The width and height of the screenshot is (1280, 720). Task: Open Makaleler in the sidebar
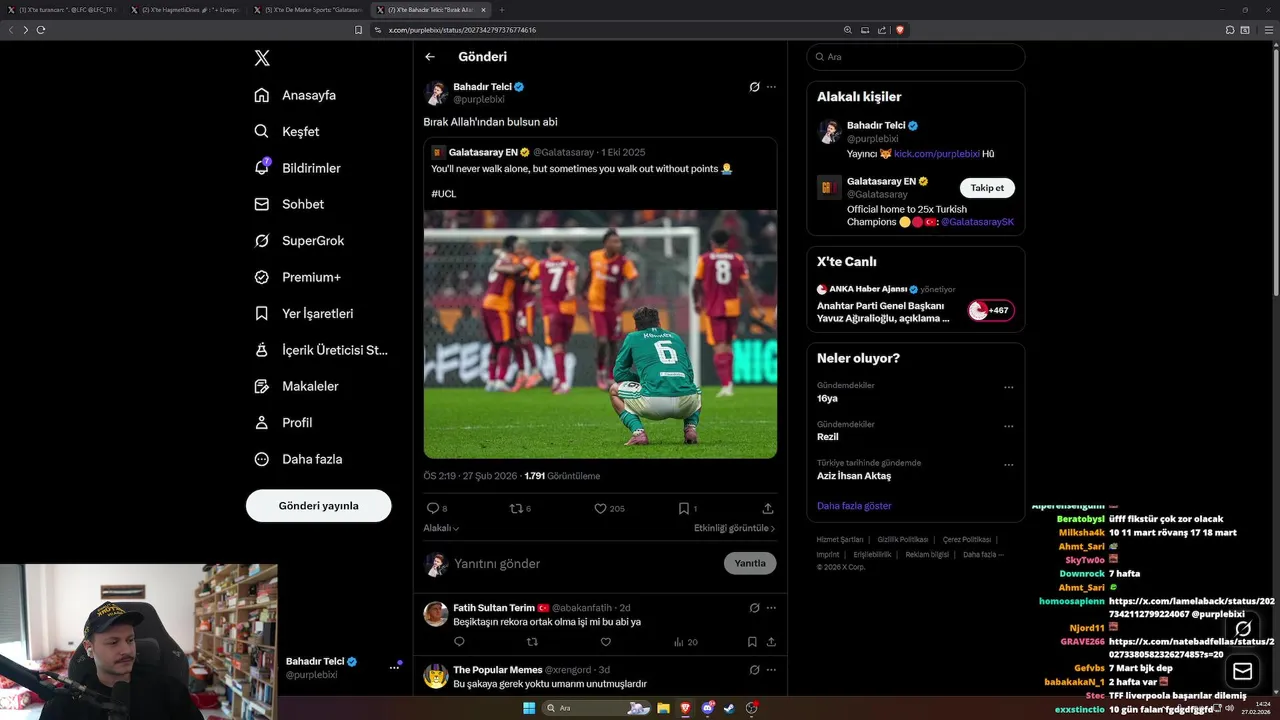(x=296, y=386)
